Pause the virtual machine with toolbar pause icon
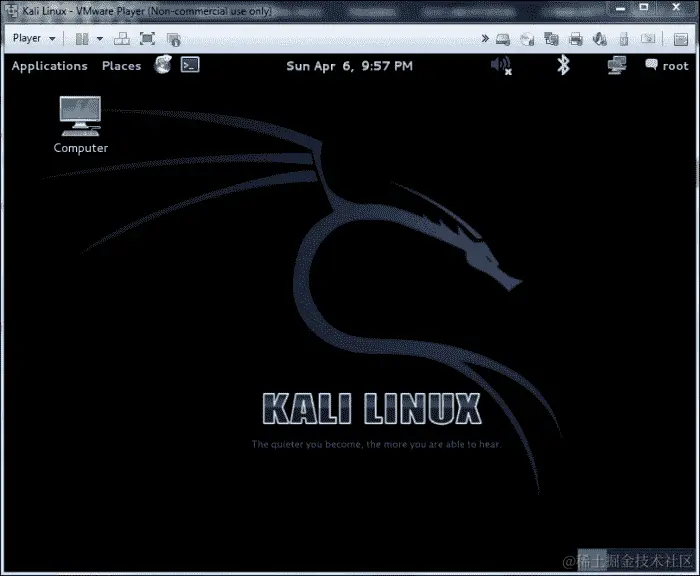 click(x=82, y=39)
